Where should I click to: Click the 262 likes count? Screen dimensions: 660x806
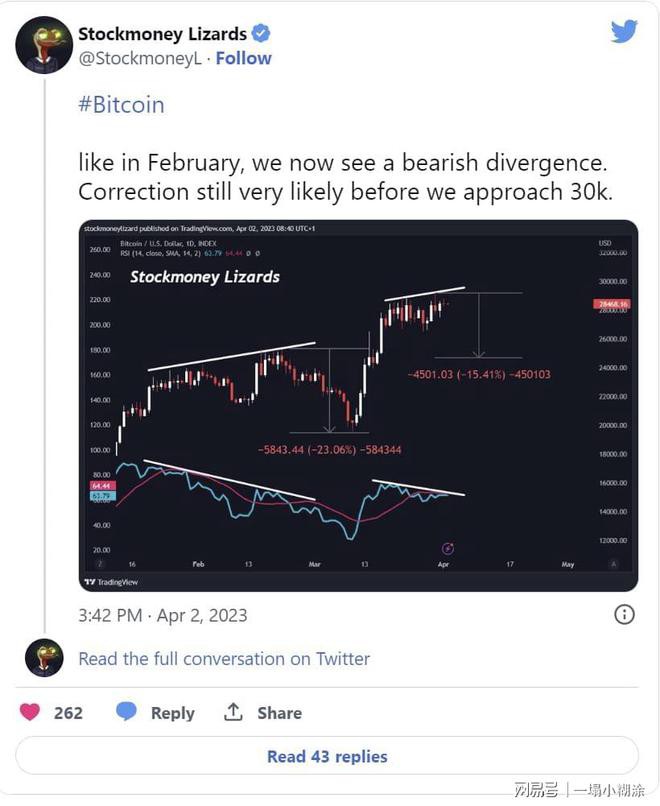tap(68, 712)
